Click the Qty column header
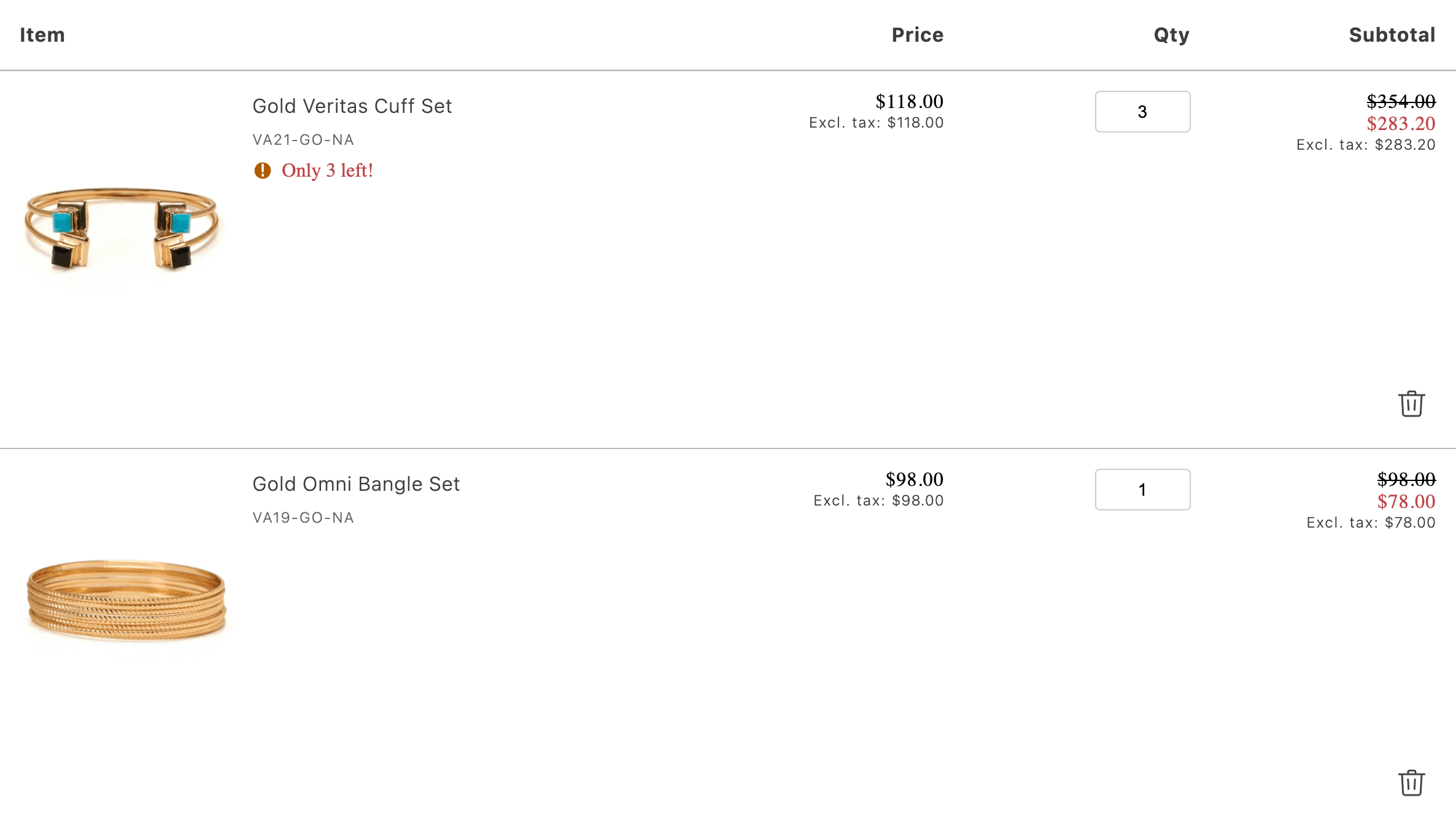Image resolution: width=1456 pixels, height=827 pixels. (x=1171, y=35)
